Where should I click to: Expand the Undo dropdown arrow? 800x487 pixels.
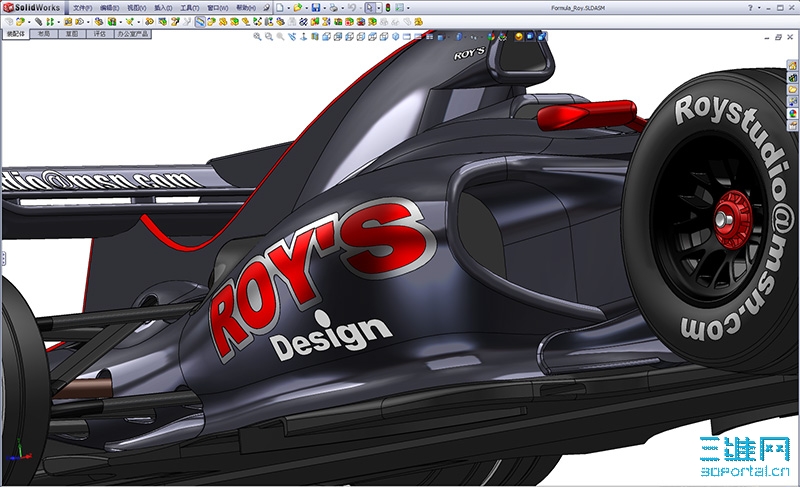(360, 8)
